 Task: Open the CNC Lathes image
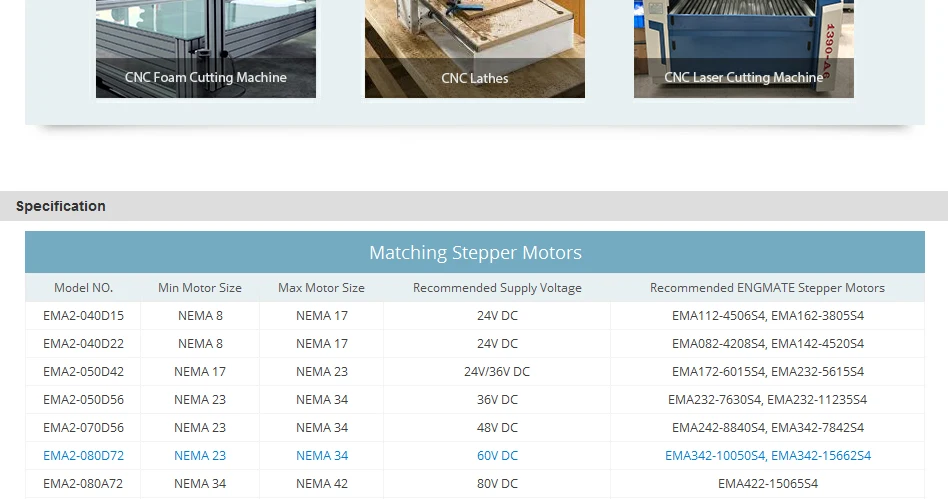(475, 48)
